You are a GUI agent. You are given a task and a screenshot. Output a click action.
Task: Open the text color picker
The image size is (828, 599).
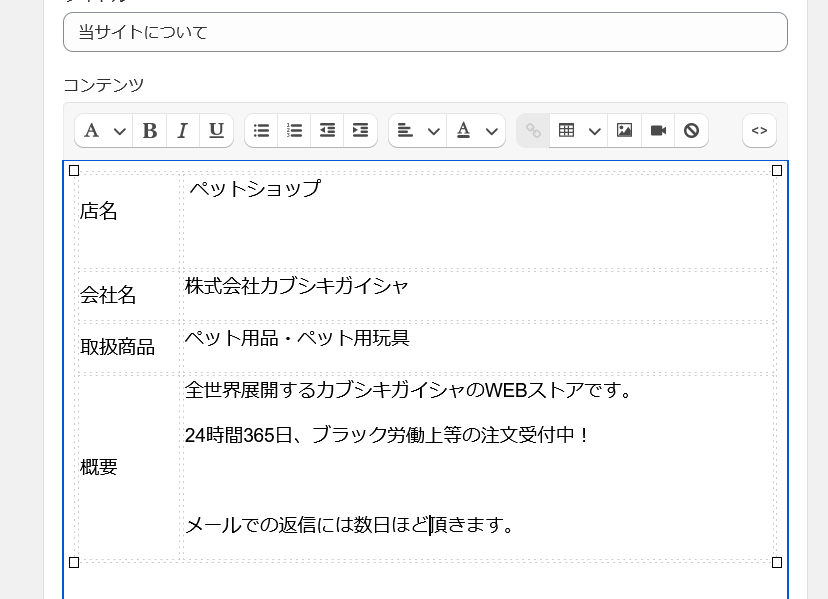[x=475, y=131]
